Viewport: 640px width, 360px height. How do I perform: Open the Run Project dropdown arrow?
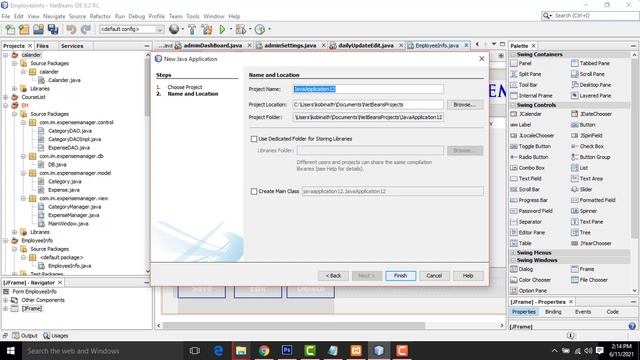click(231, 29)
